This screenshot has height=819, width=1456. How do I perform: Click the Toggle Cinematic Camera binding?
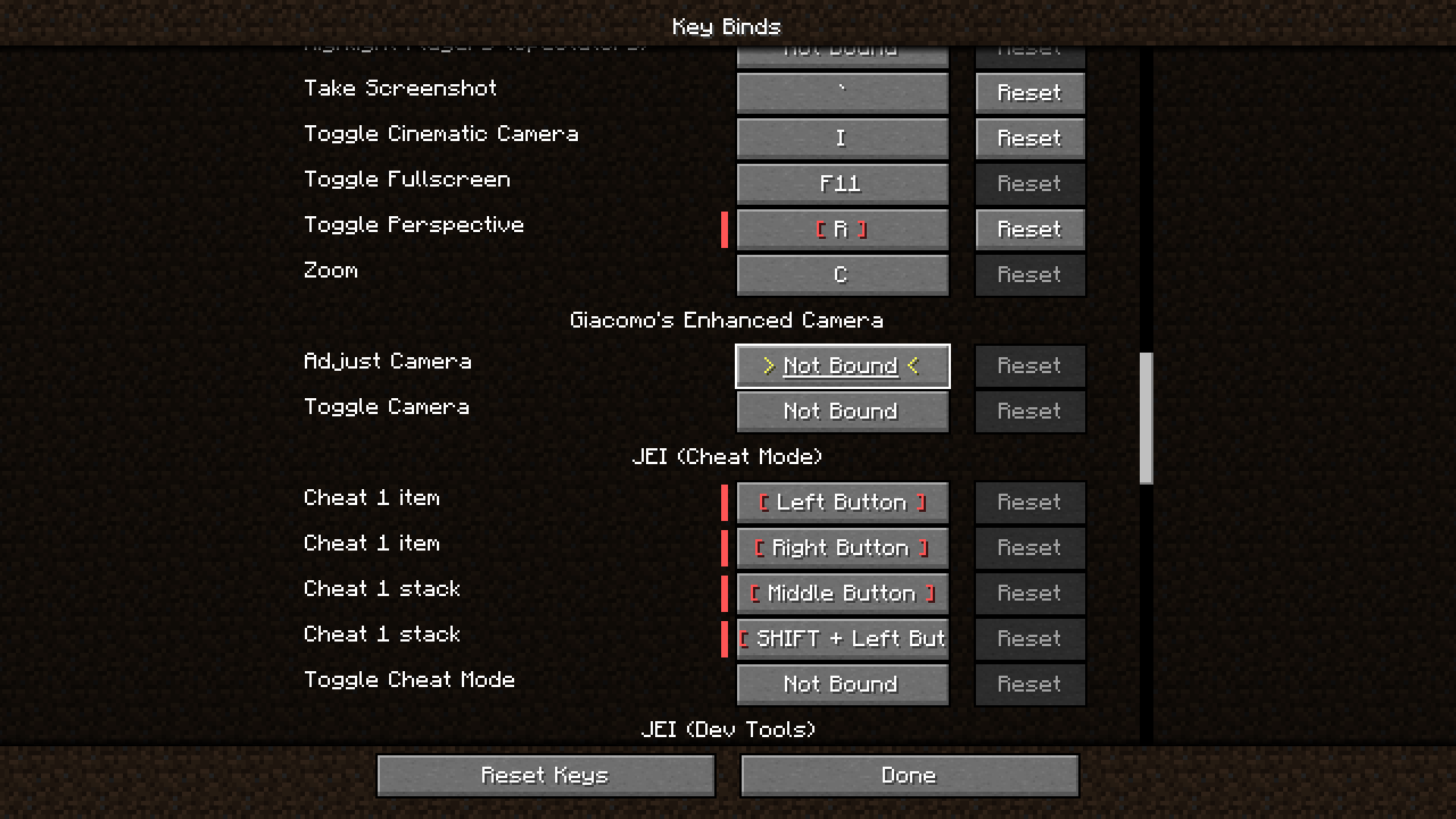(841, 137)
